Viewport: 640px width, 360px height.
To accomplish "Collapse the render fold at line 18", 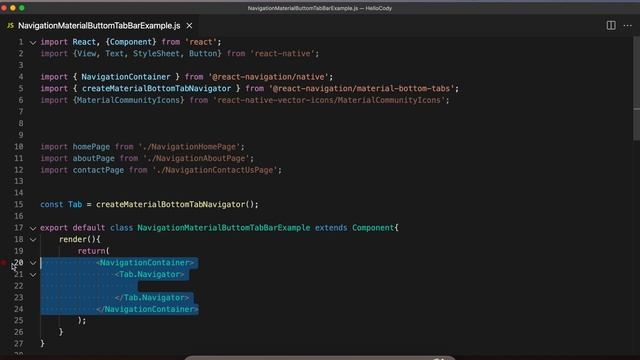I will coord(33,240).
